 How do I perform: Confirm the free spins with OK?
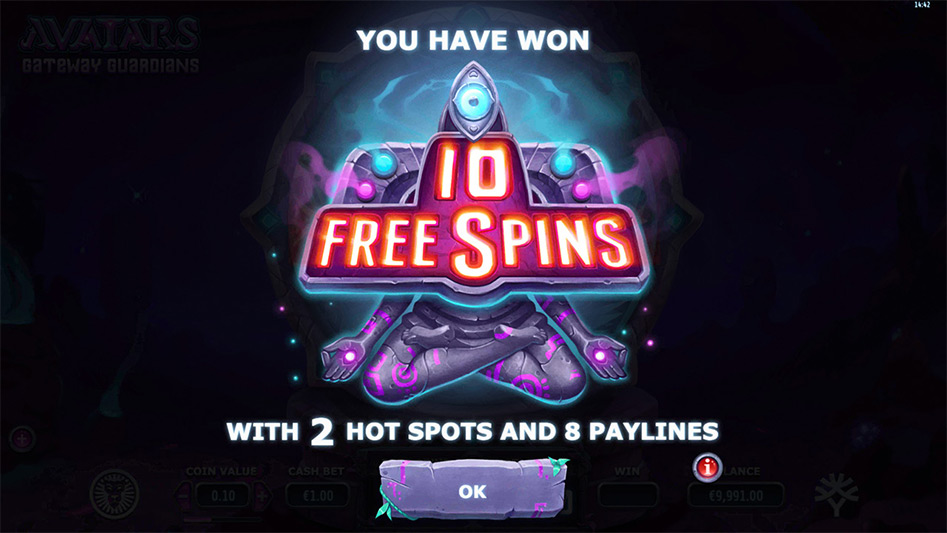click(473, 490)
